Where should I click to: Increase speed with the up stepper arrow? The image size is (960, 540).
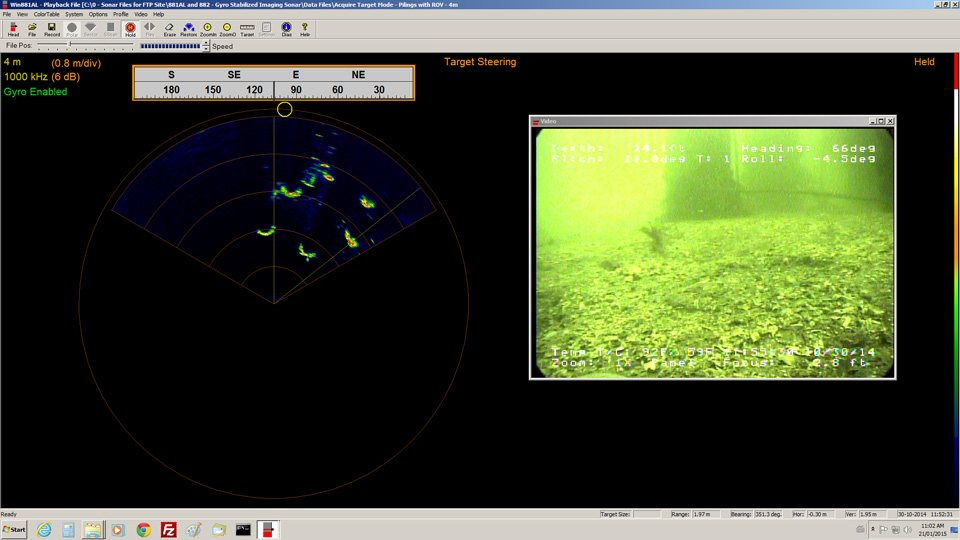(x=206, y=43)
